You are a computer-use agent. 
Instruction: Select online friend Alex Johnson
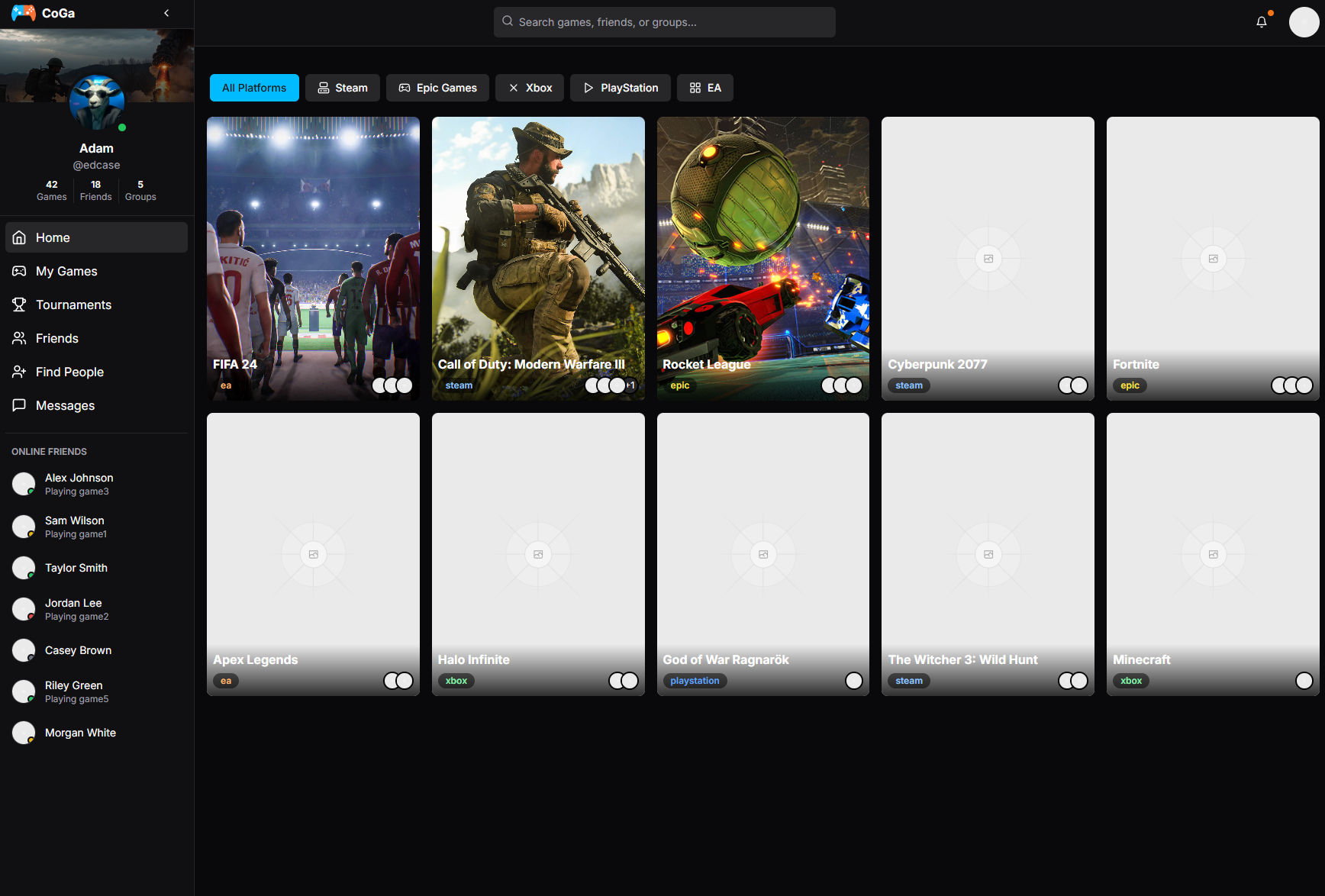click(x=79, y=484)
